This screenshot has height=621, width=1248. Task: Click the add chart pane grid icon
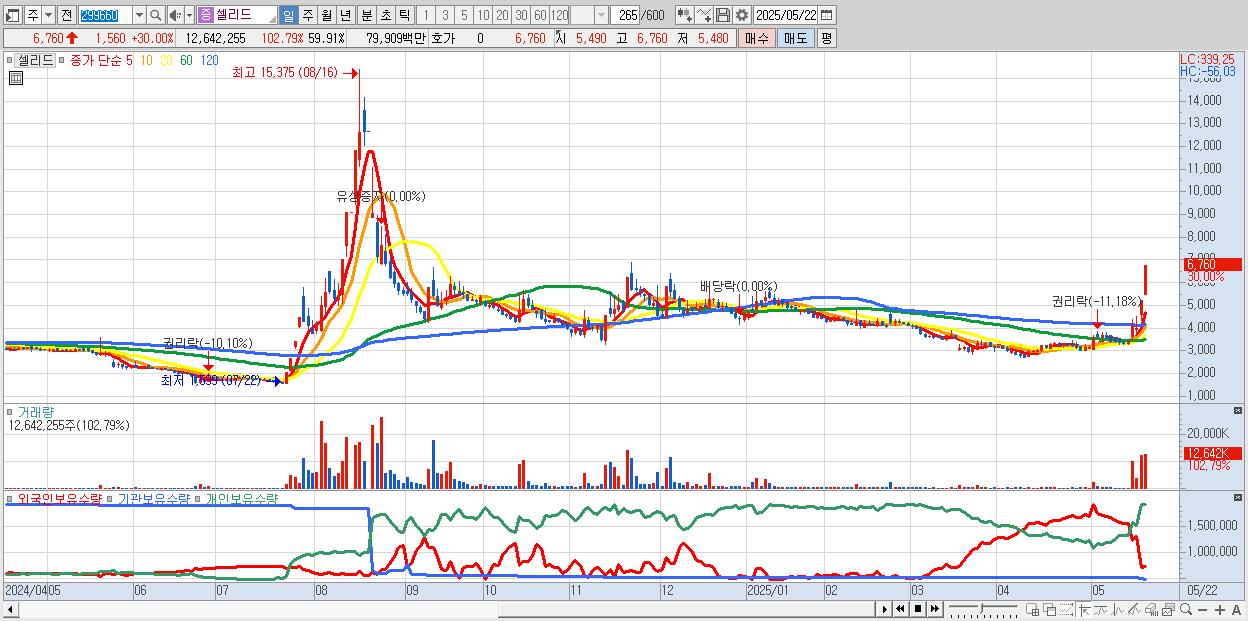(x=1032, y=610)
